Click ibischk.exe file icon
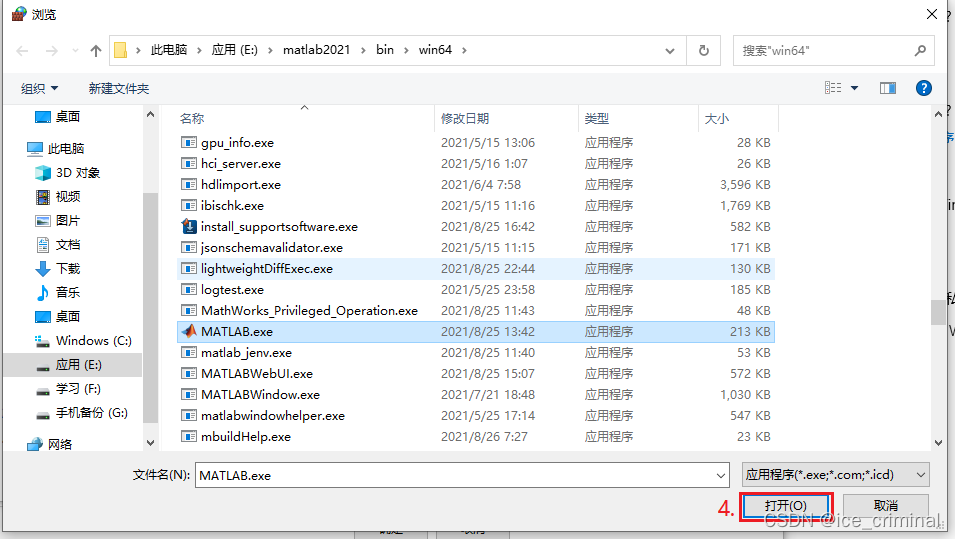Screen dimensions: 955x539 189,205
